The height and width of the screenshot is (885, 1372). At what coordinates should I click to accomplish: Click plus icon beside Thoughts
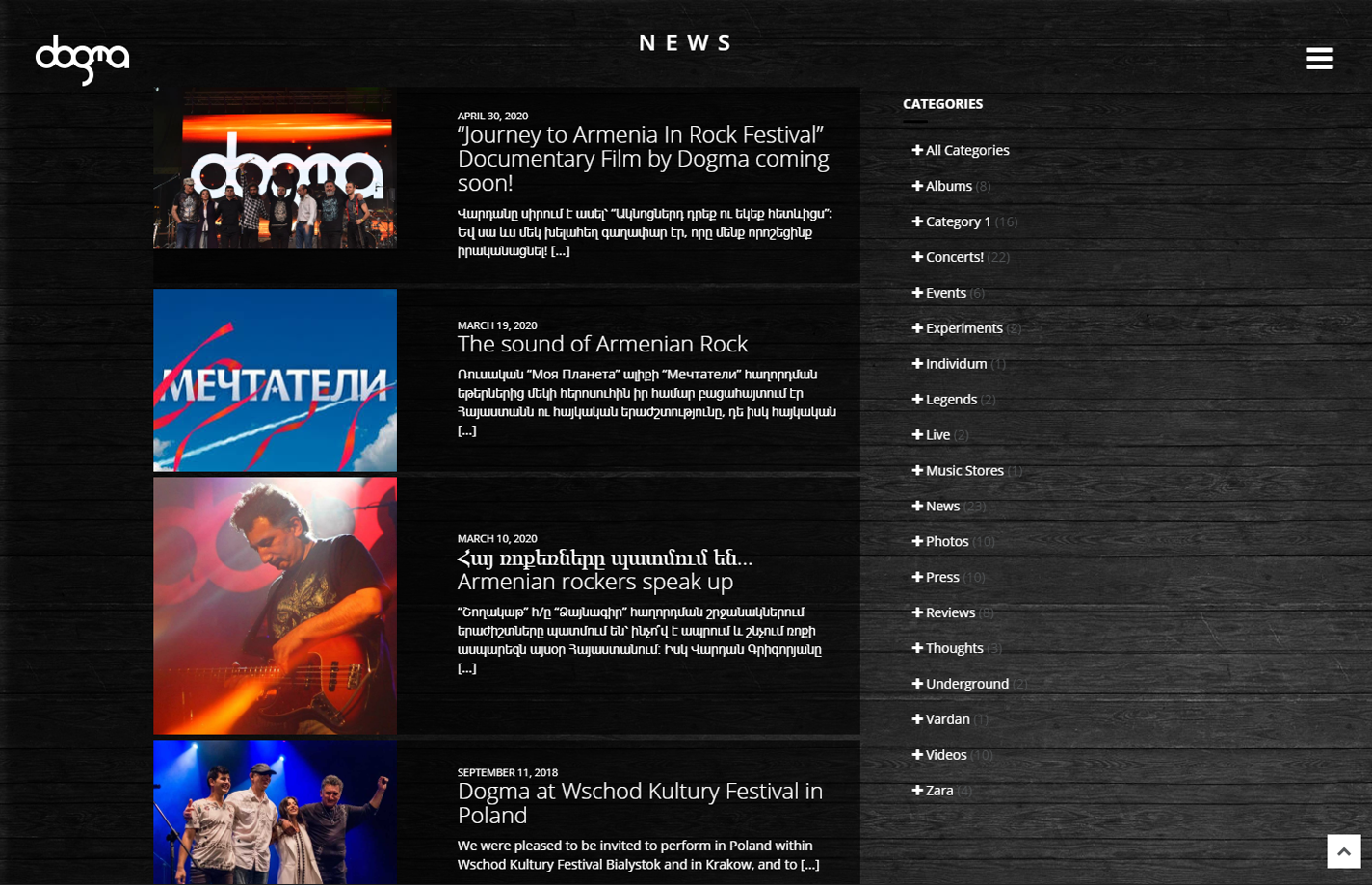(x=917, y=649)
